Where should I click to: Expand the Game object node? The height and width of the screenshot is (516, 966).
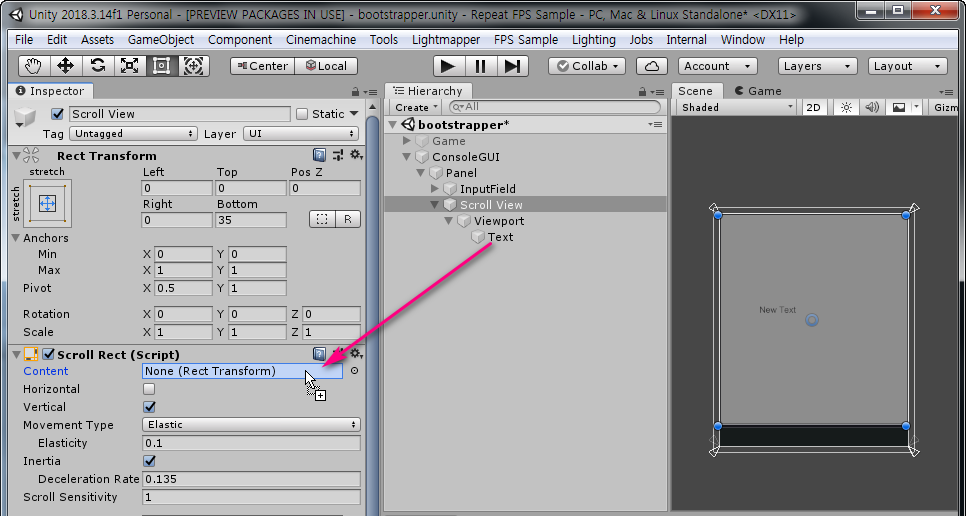[407, 141]
